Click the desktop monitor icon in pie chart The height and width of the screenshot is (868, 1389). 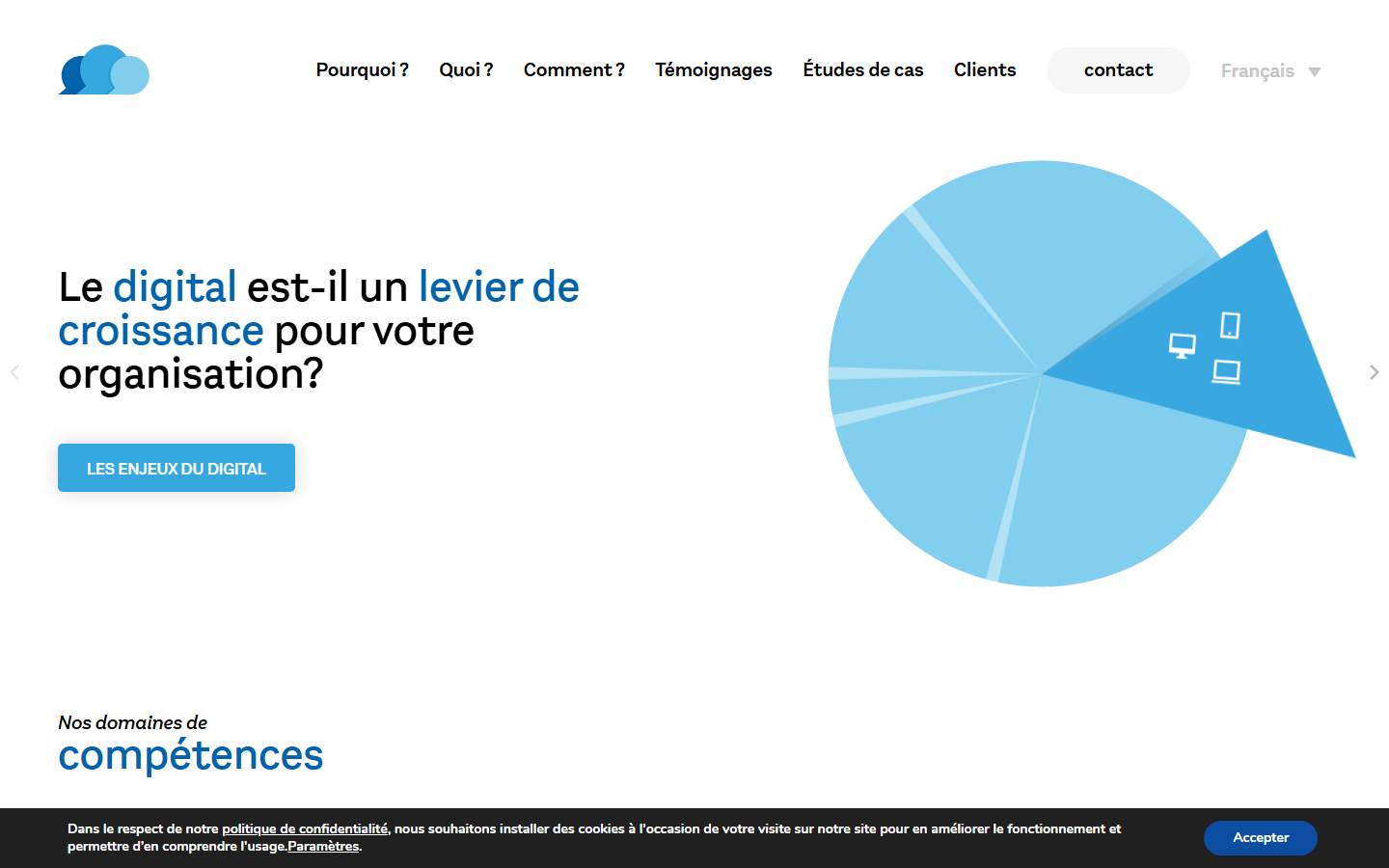coord(1183,345)
